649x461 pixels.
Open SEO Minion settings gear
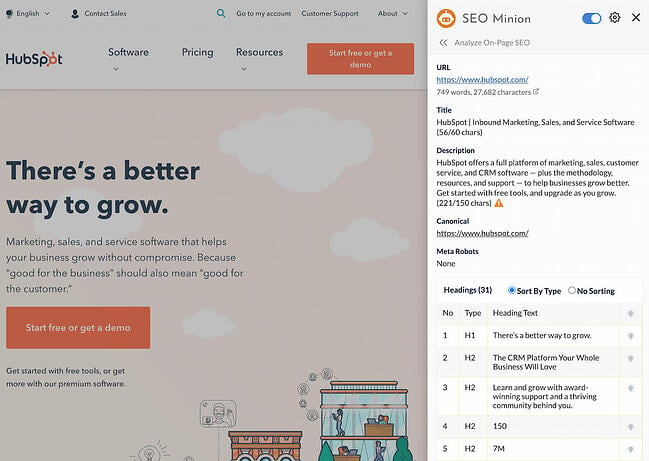pos(615,18)
